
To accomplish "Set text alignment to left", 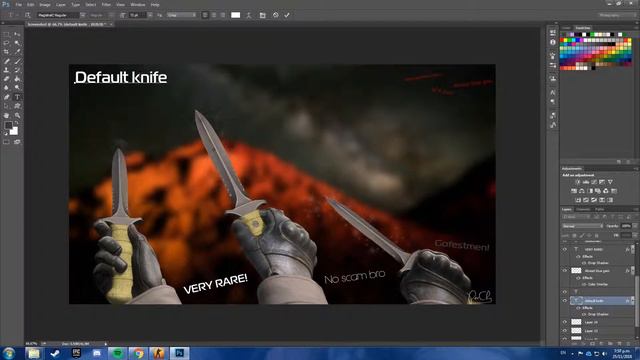I will pos(205,15).
